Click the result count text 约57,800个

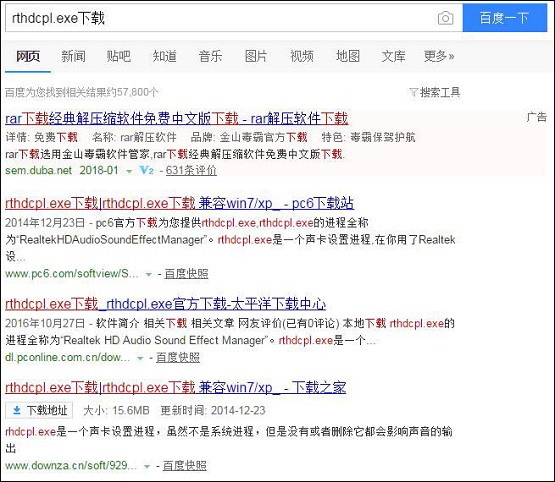coord(132,92)
